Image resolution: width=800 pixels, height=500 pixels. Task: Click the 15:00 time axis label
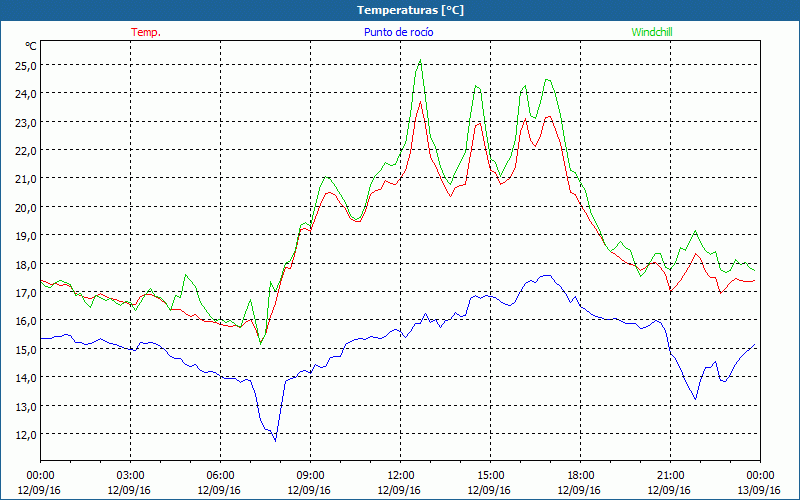pyautogui.click(x=490, y=476)
